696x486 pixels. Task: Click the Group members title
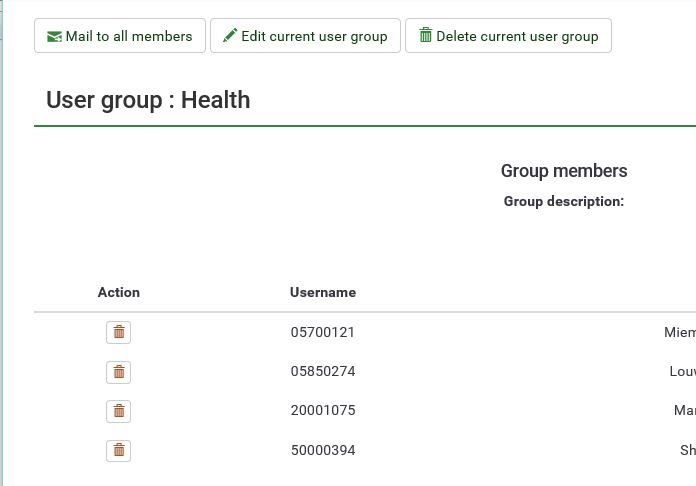(564, 171)
